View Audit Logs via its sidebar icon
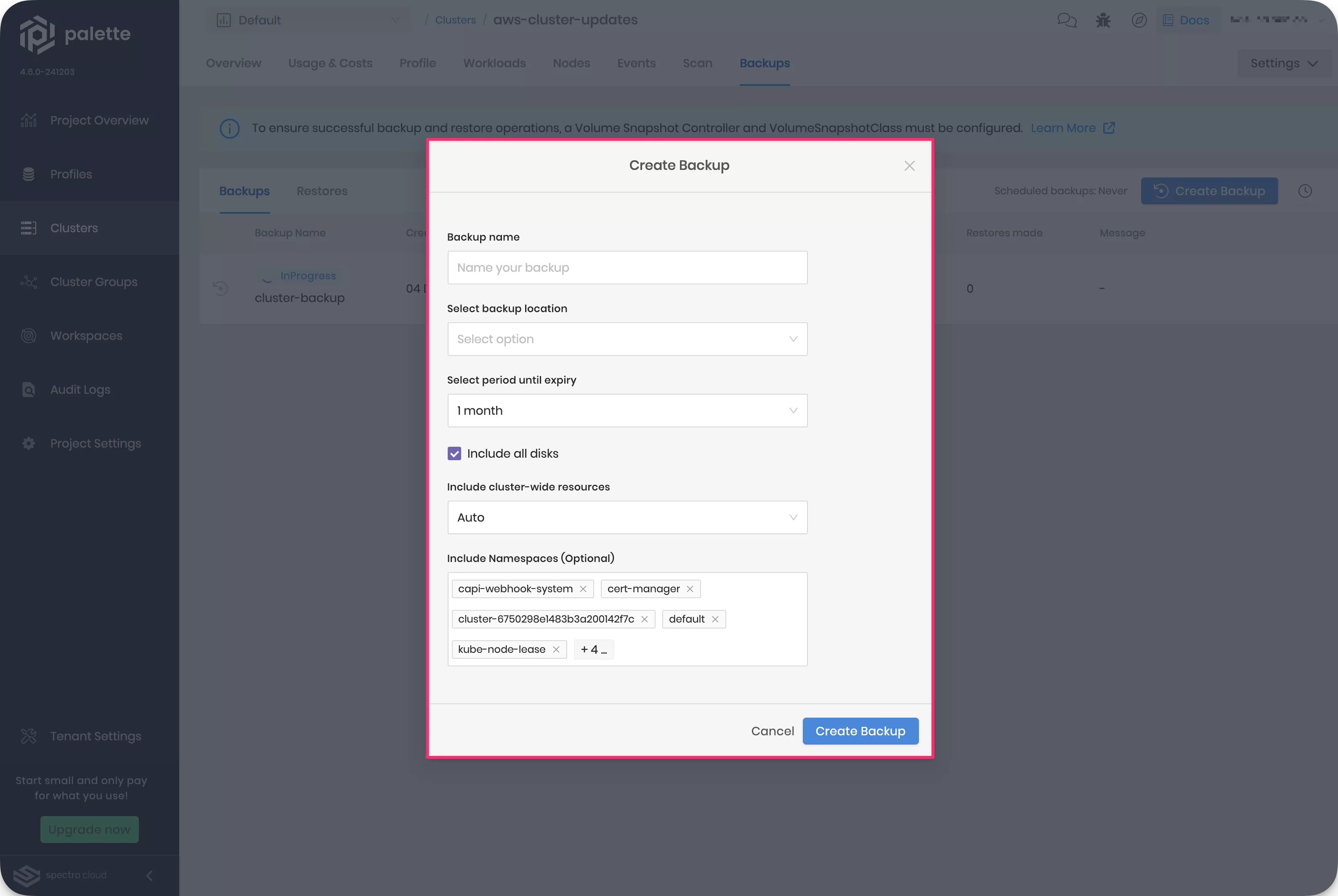1338x896 pixels. [29, 389]
